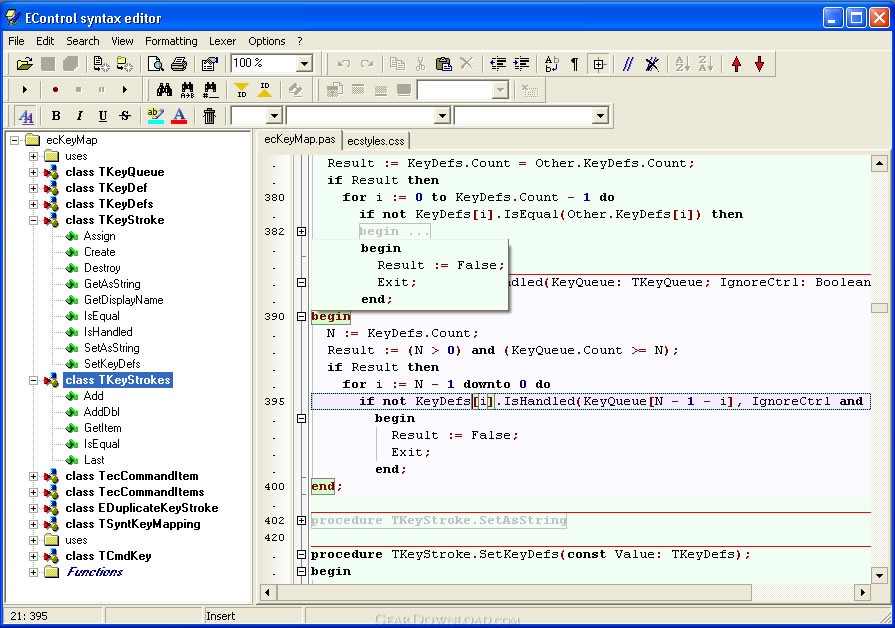Click the macro record red dot button
Viewport: 895px width, 628px height.
pyautogui.click(x=55, y=90)
